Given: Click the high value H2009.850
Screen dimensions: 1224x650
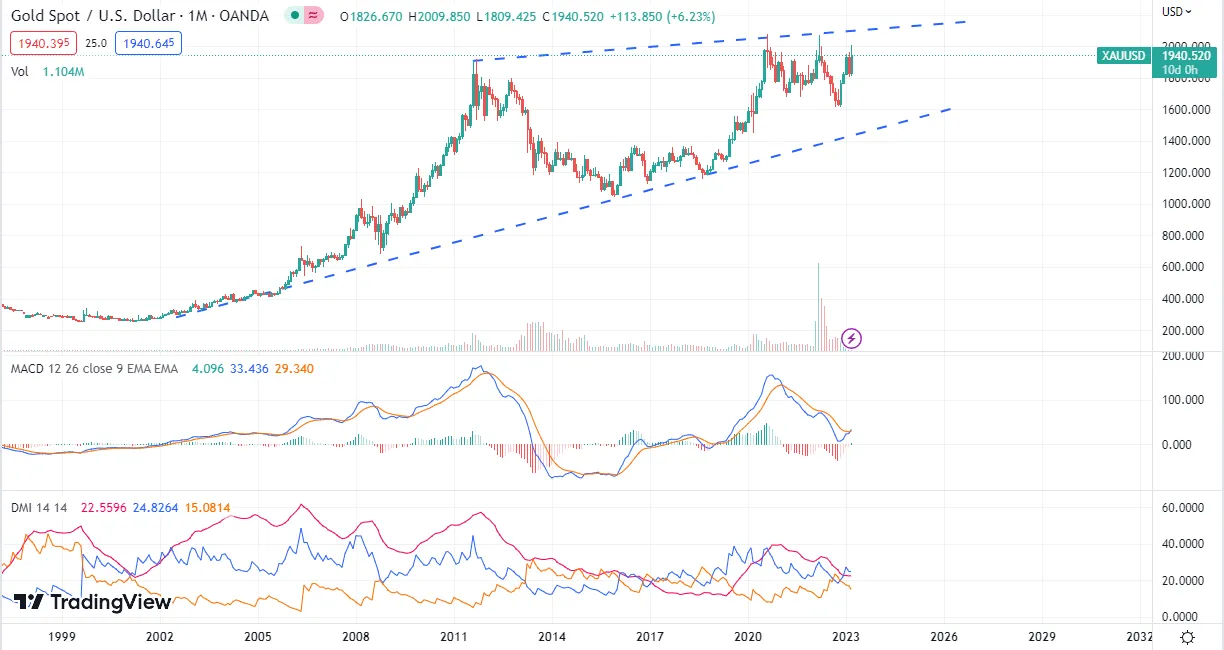Looking at the screenshot, I should pyautogui.click(x=440, y=17).
